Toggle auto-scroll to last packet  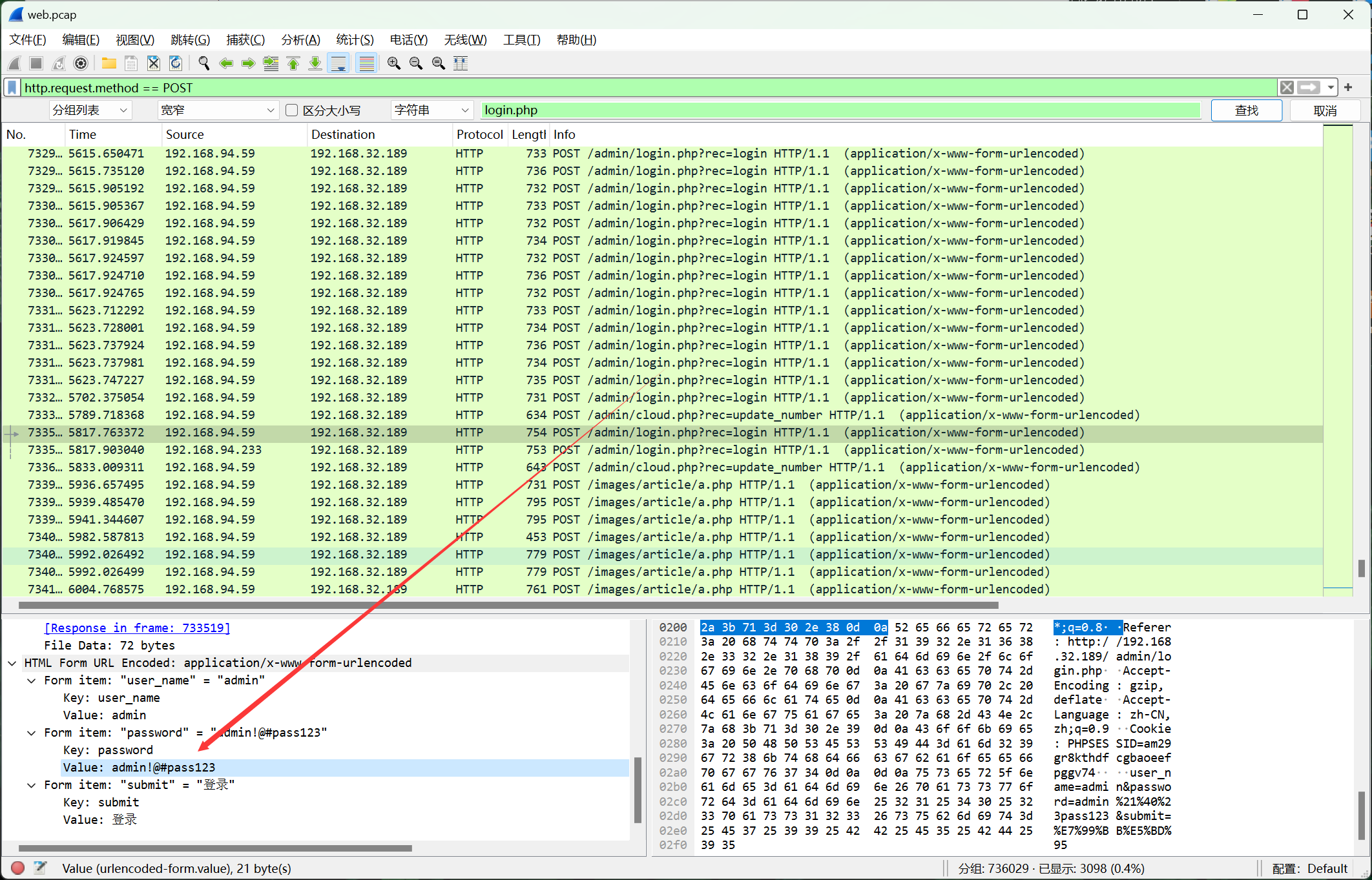pos(338,63)
